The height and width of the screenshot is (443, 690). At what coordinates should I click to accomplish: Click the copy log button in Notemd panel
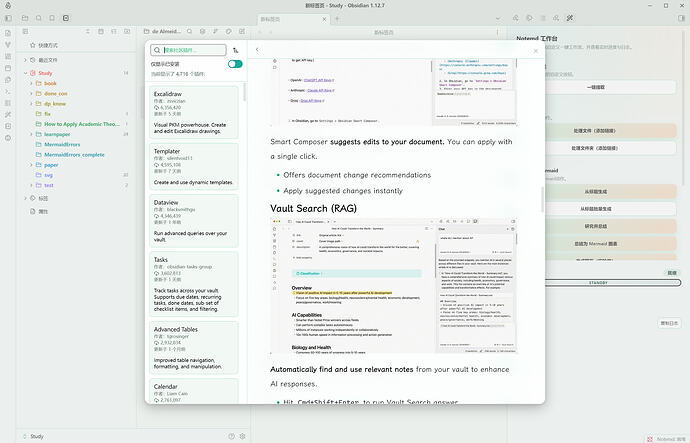coord(669,323)
